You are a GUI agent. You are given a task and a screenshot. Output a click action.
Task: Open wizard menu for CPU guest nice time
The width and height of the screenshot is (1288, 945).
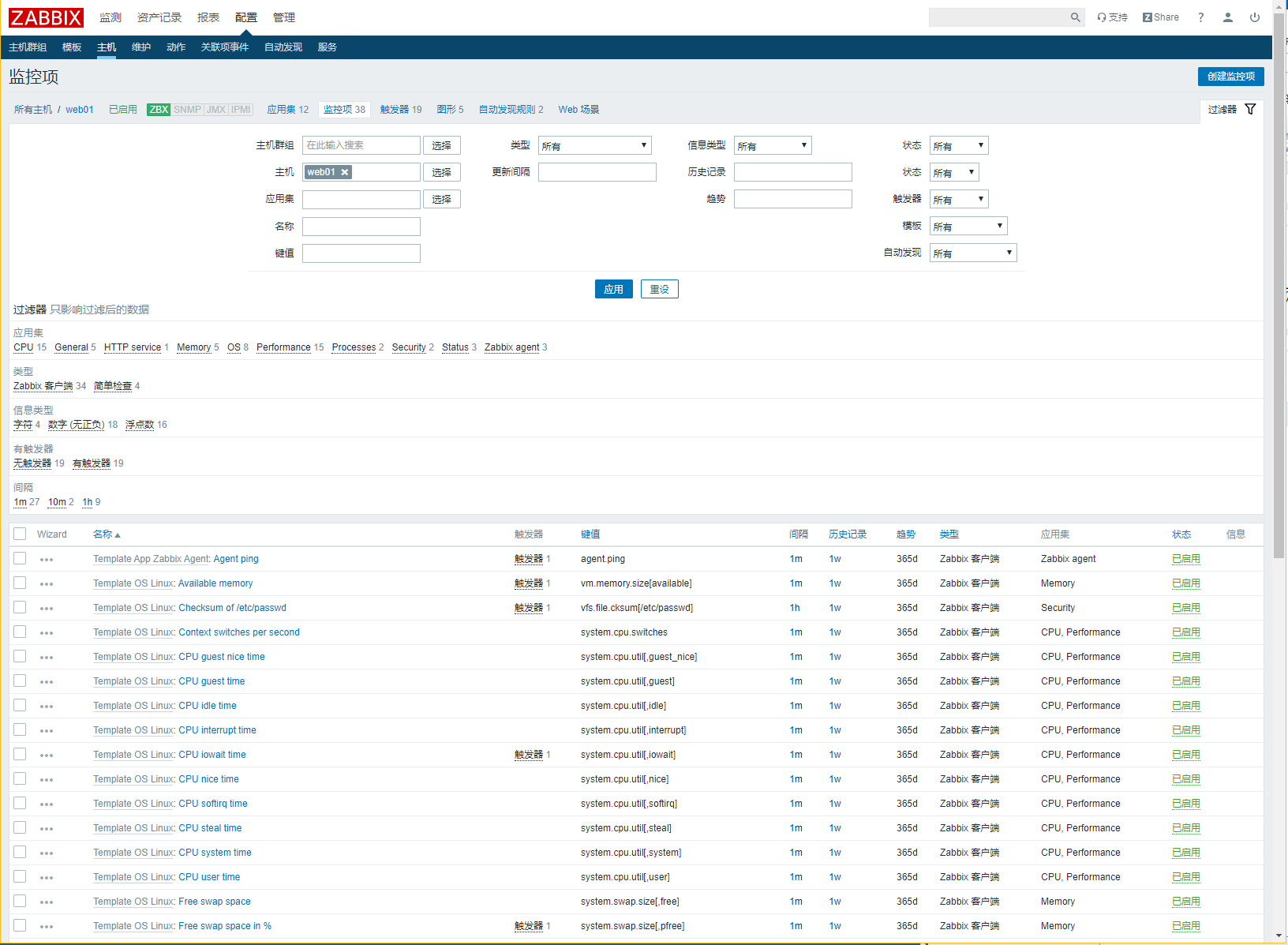coord(47,658)
